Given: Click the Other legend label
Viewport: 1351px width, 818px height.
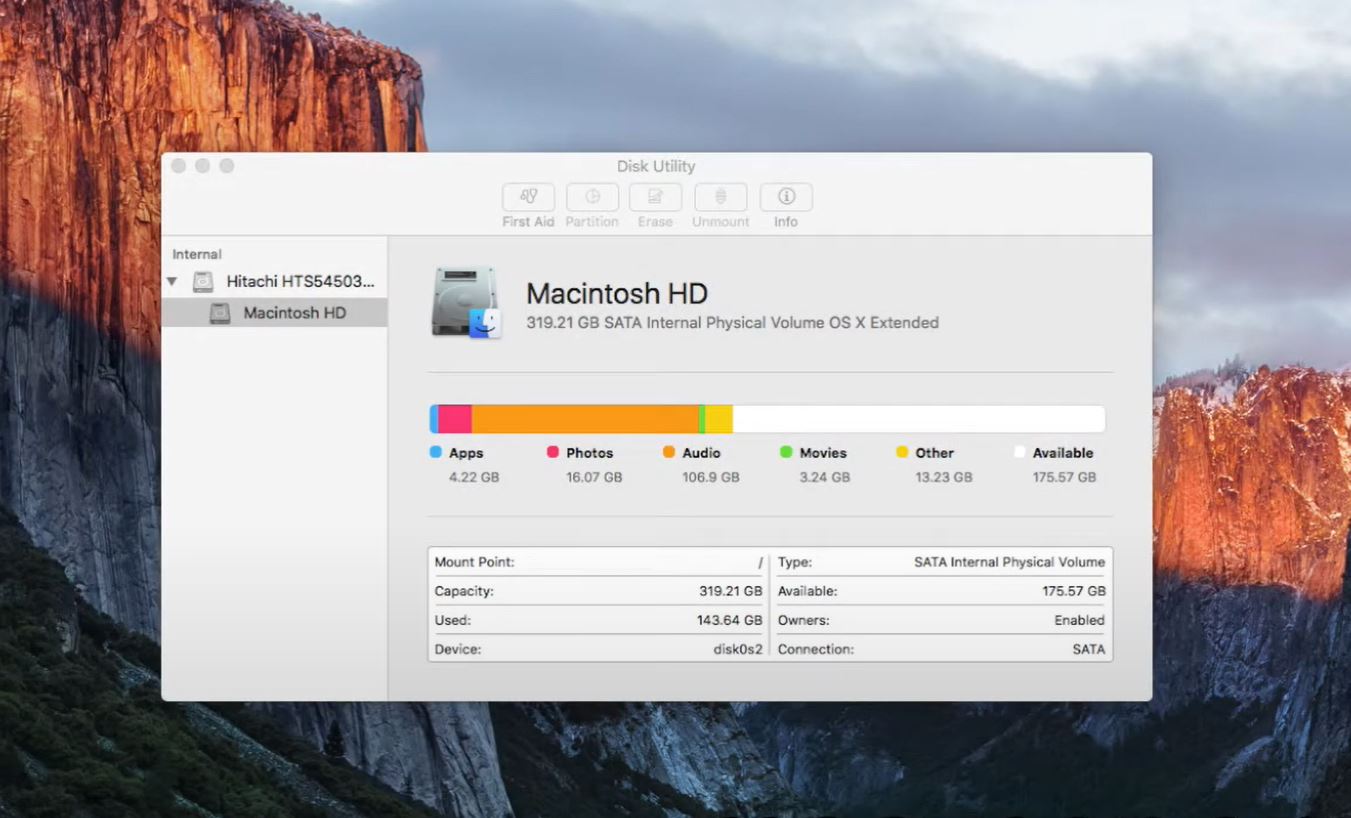Looking at the screenshot, I should [x=935, y=453].
